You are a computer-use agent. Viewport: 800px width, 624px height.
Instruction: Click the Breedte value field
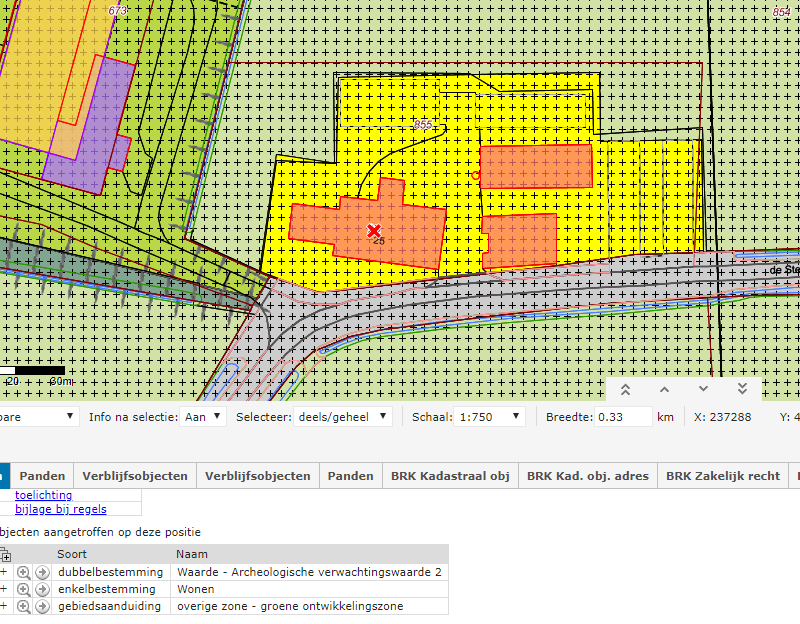(x=623, y=417)
